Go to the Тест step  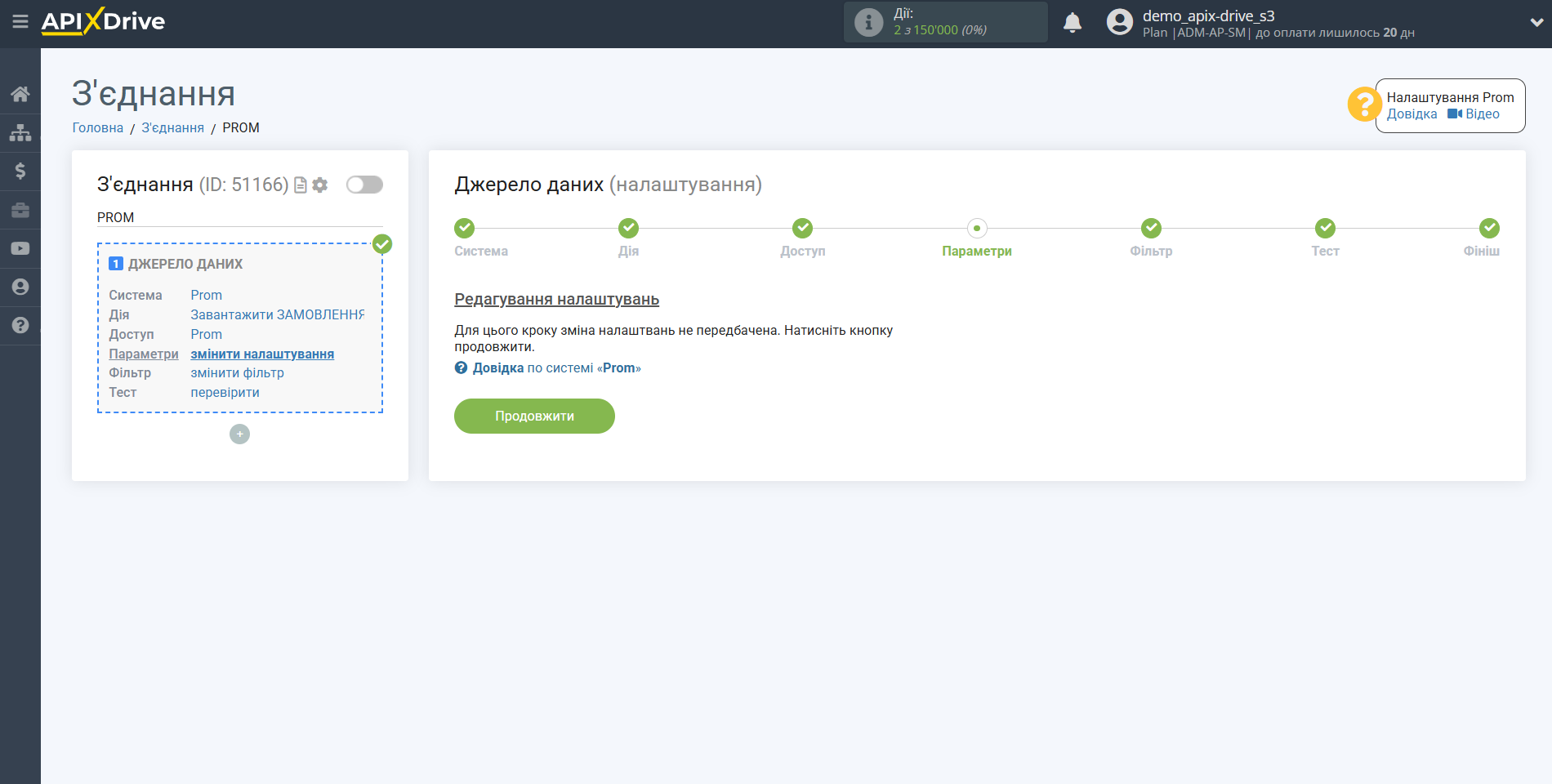(x=1325, y=228)
